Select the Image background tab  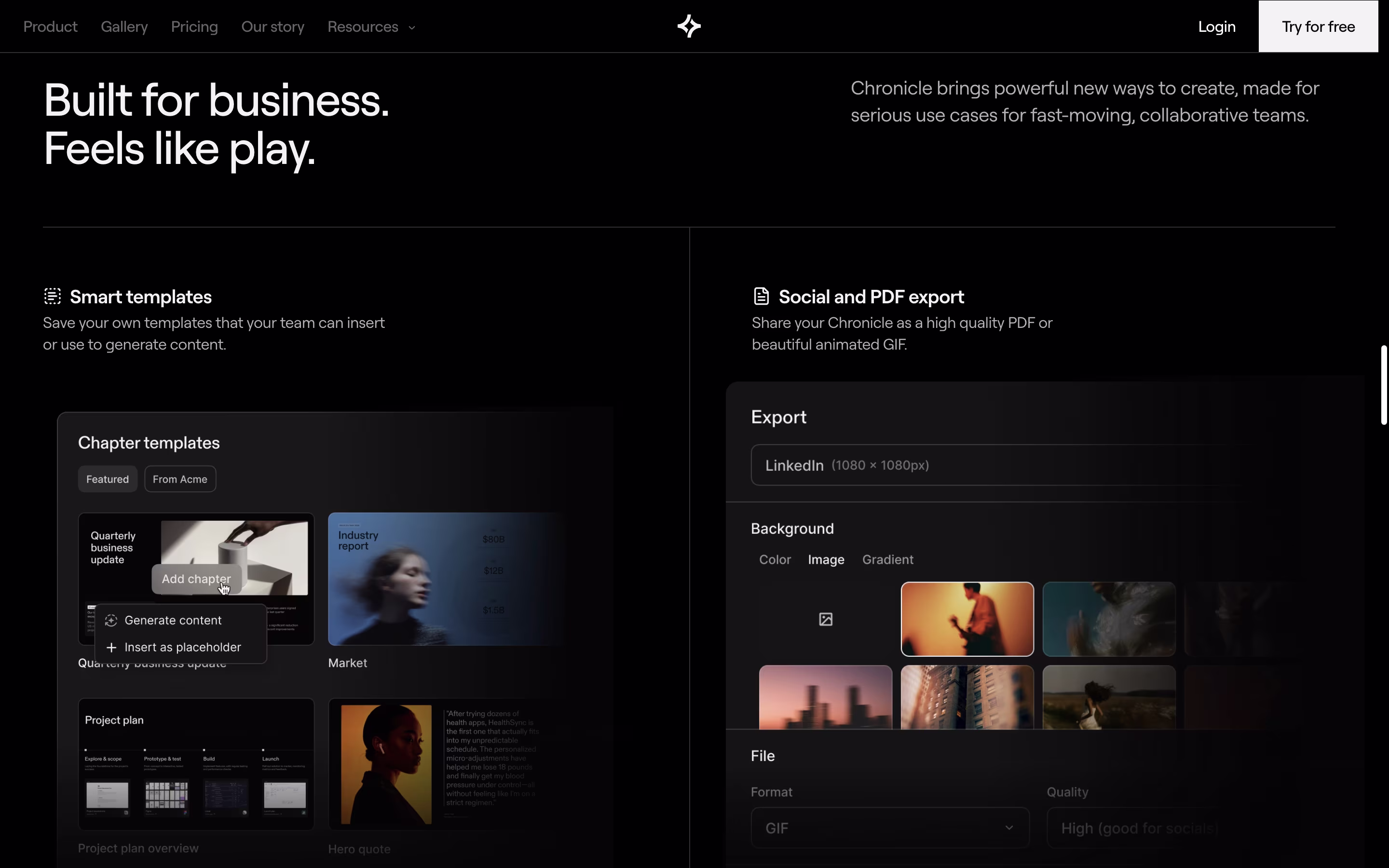(826, 560)
